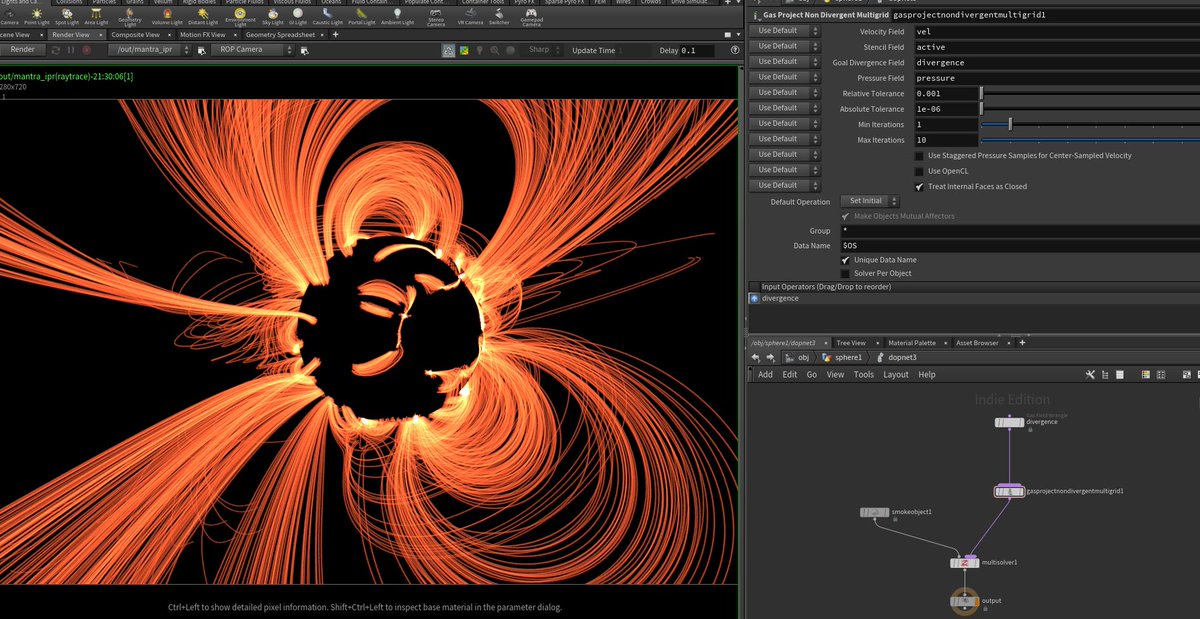Viewport: 1200px width, 619px height.
Task: Toggle Make Objects Mutual Affectors checkbox
Action: coord(845,216)
